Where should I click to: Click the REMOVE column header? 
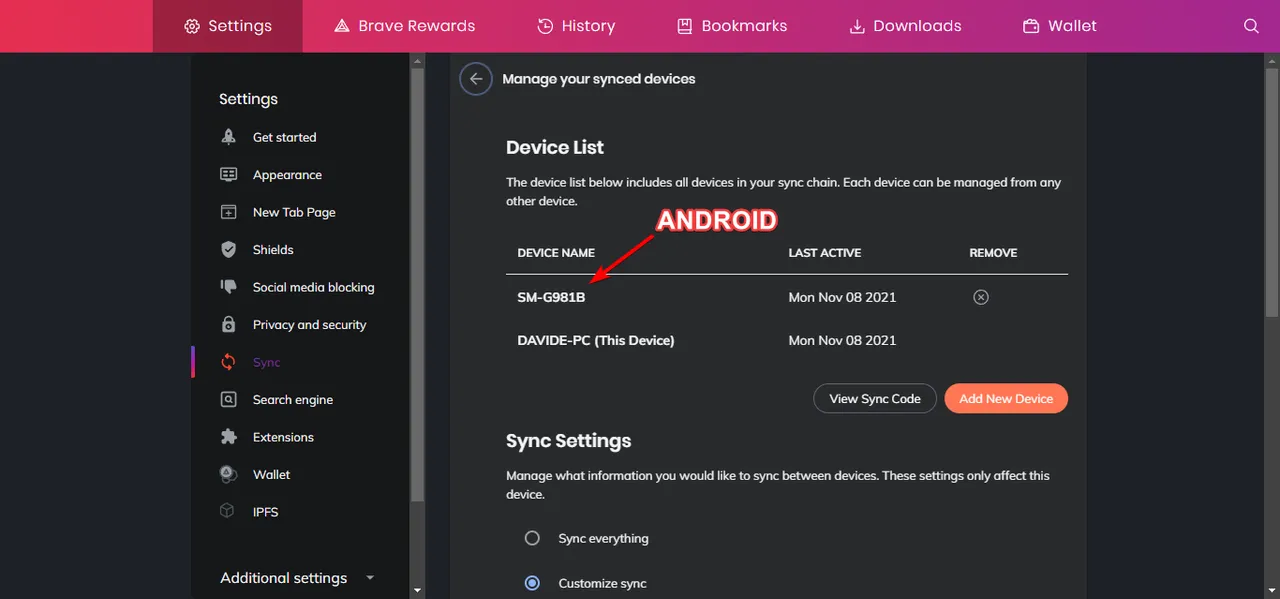coord(993,253)
